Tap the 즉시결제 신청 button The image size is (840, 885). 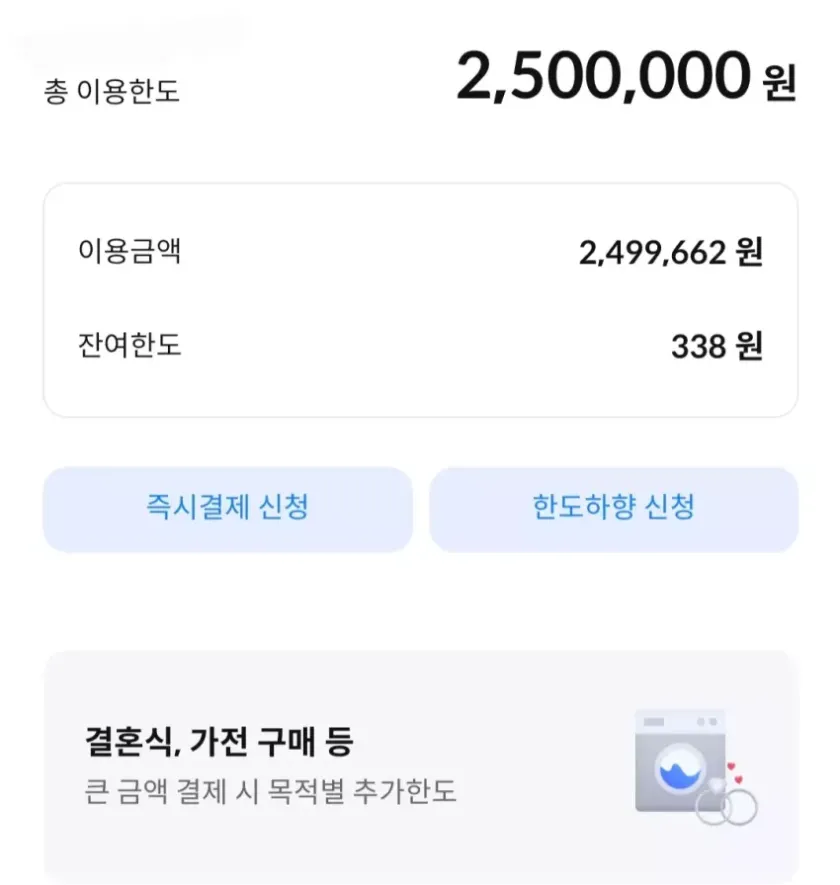(227, 508)
